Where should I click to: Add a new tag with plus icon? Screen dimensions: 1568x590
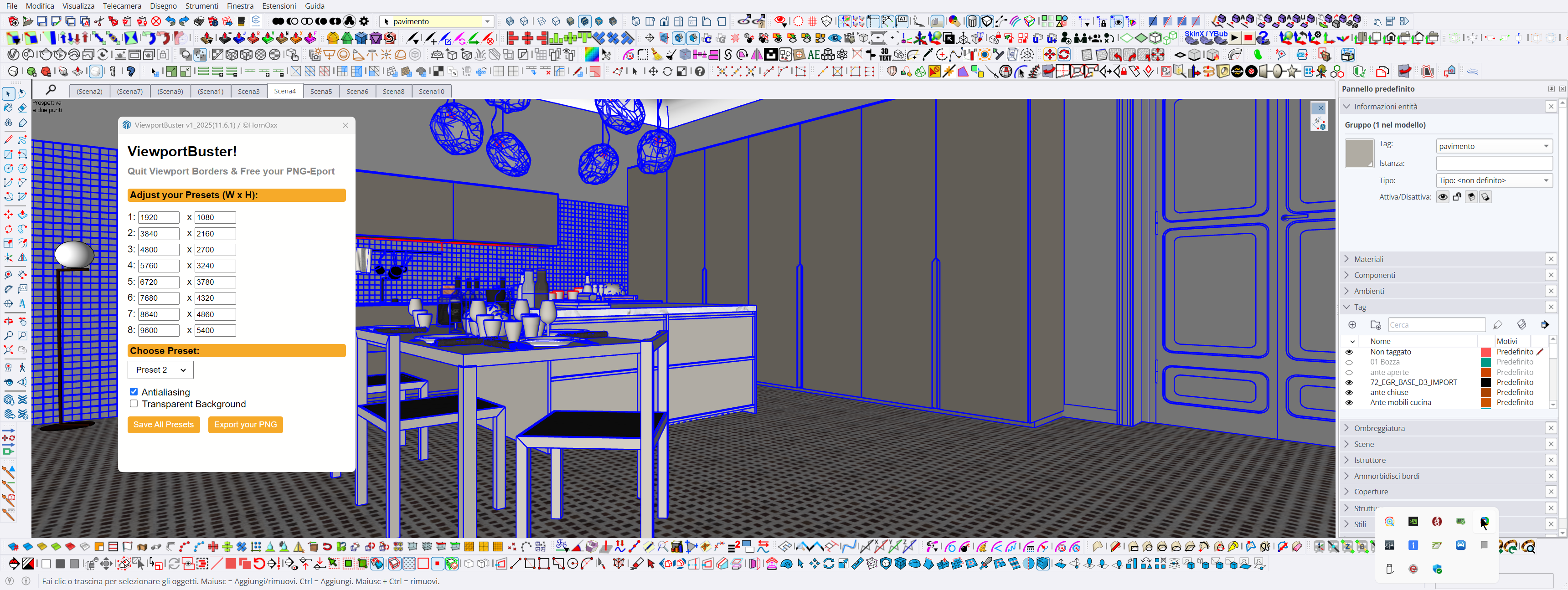pos(1352,325)
